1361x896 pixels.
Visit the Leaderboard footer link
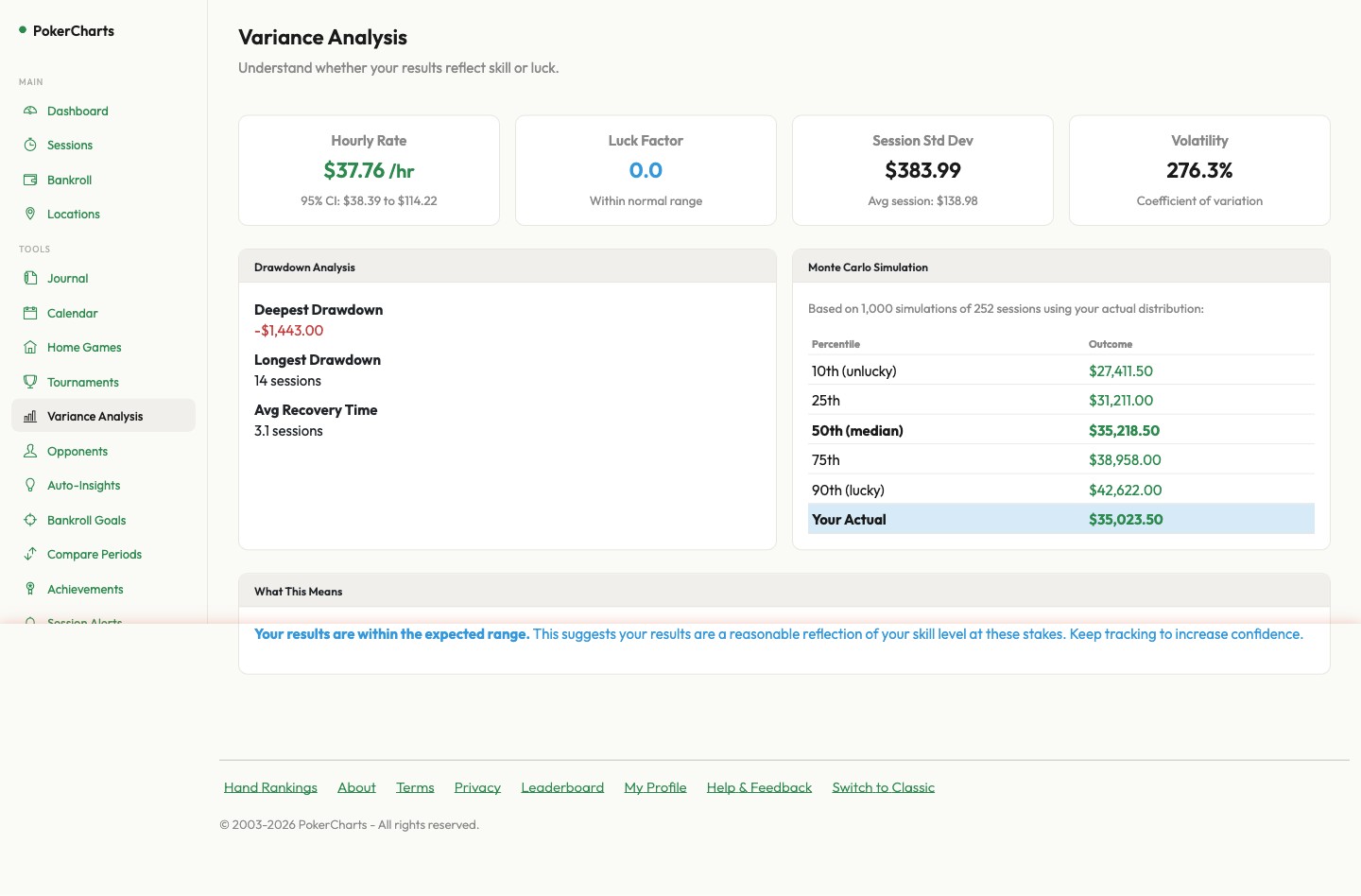(562, 787)
